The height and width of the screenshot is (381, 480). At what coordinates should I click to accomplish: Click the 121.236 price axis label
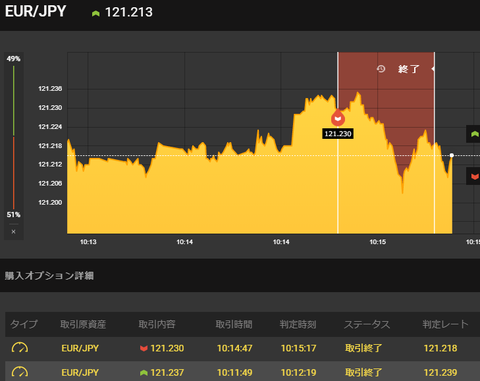pos(50,89)
